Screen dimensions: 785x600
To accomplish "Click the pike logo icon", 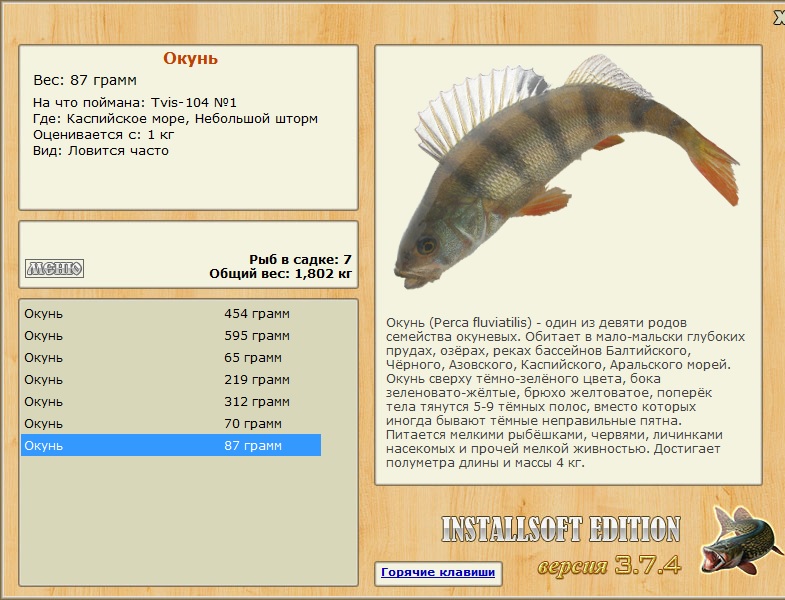I will coord(741,540).
